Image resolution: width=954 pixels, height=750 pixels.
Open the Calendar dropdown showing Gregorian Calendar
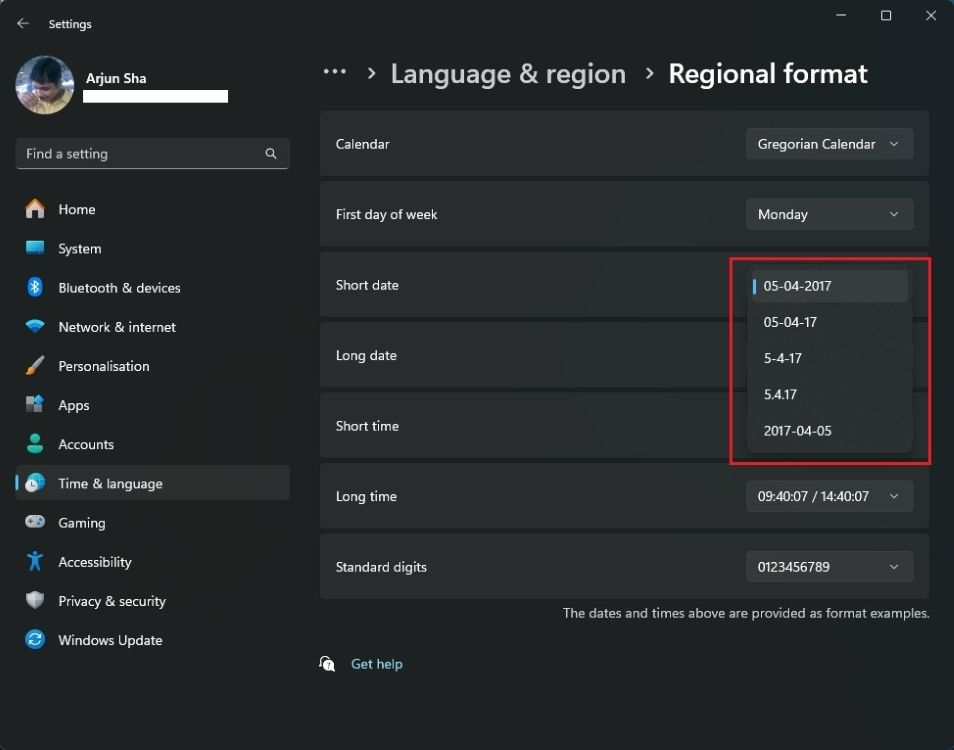829,143
